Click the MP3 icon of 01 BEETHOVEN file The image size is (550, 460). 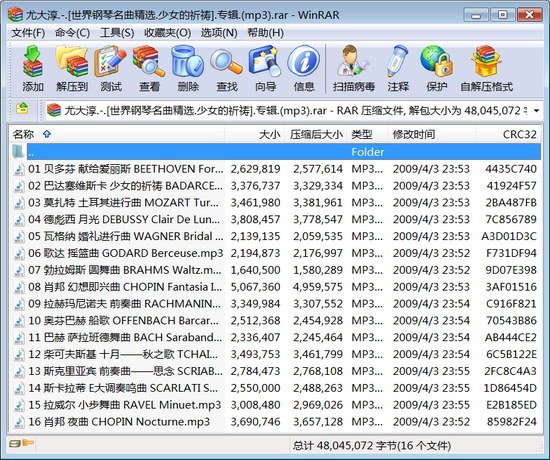click(x=19, y=169)
